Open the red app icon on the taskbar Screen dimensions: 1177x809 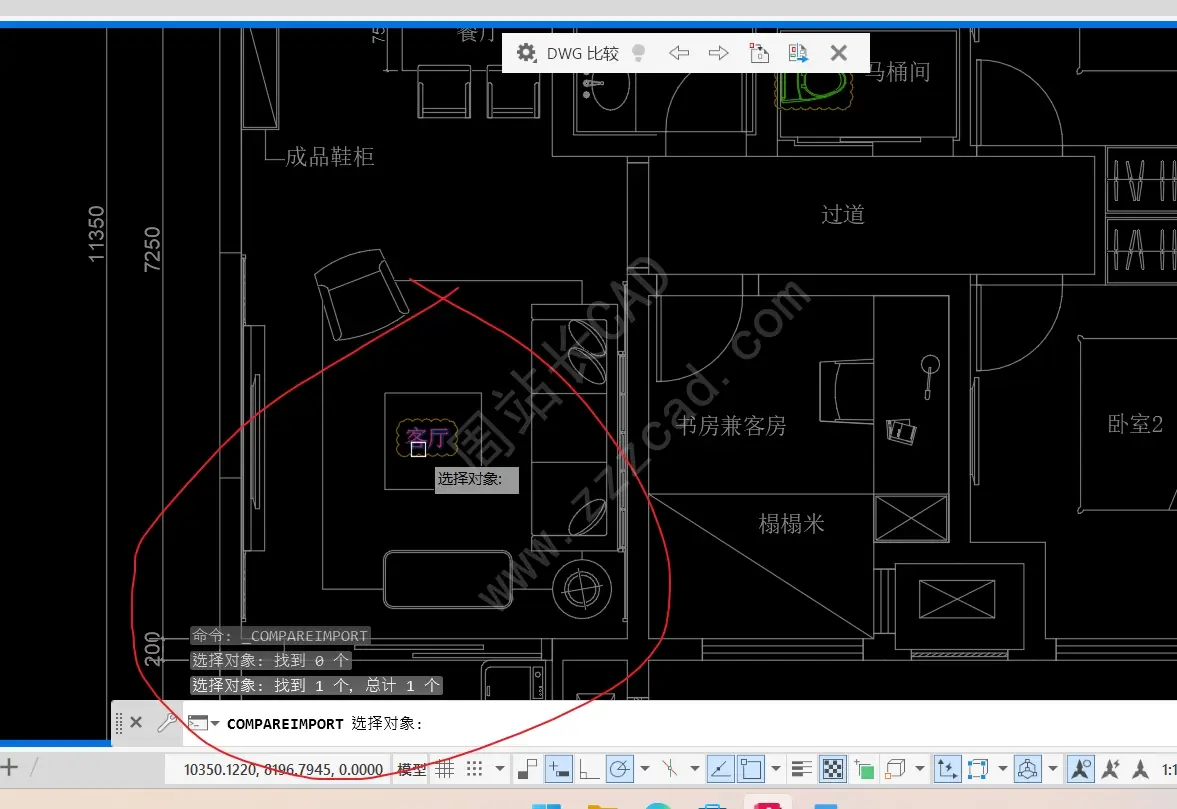pyautogui.click(x=767, y=803)
